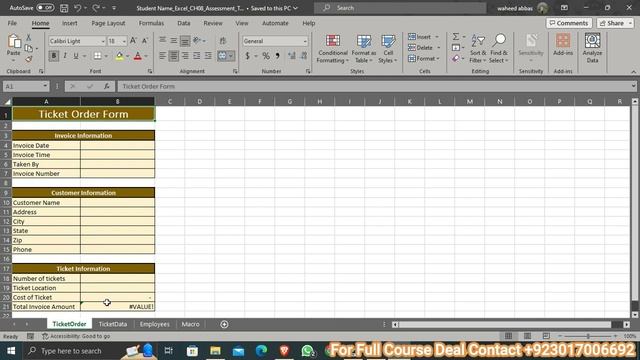Click the AutoSum sigma icon

tap(456, 37)
